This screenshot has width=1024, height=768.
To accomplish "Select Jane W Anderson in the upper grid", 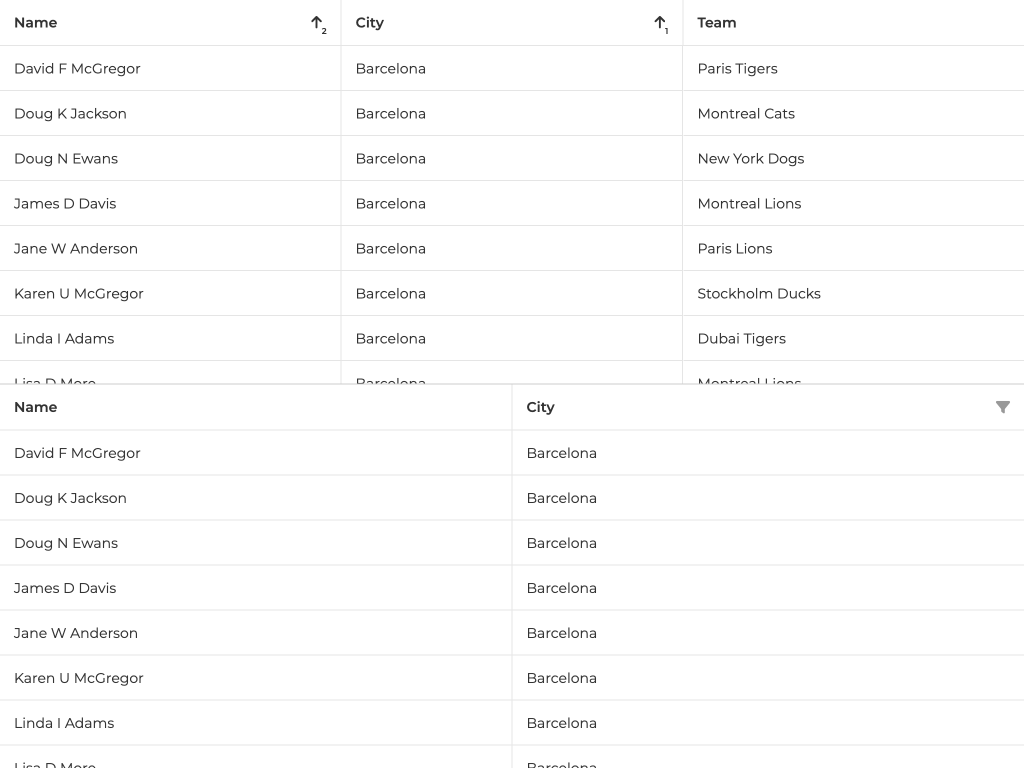I will [76, 249].
